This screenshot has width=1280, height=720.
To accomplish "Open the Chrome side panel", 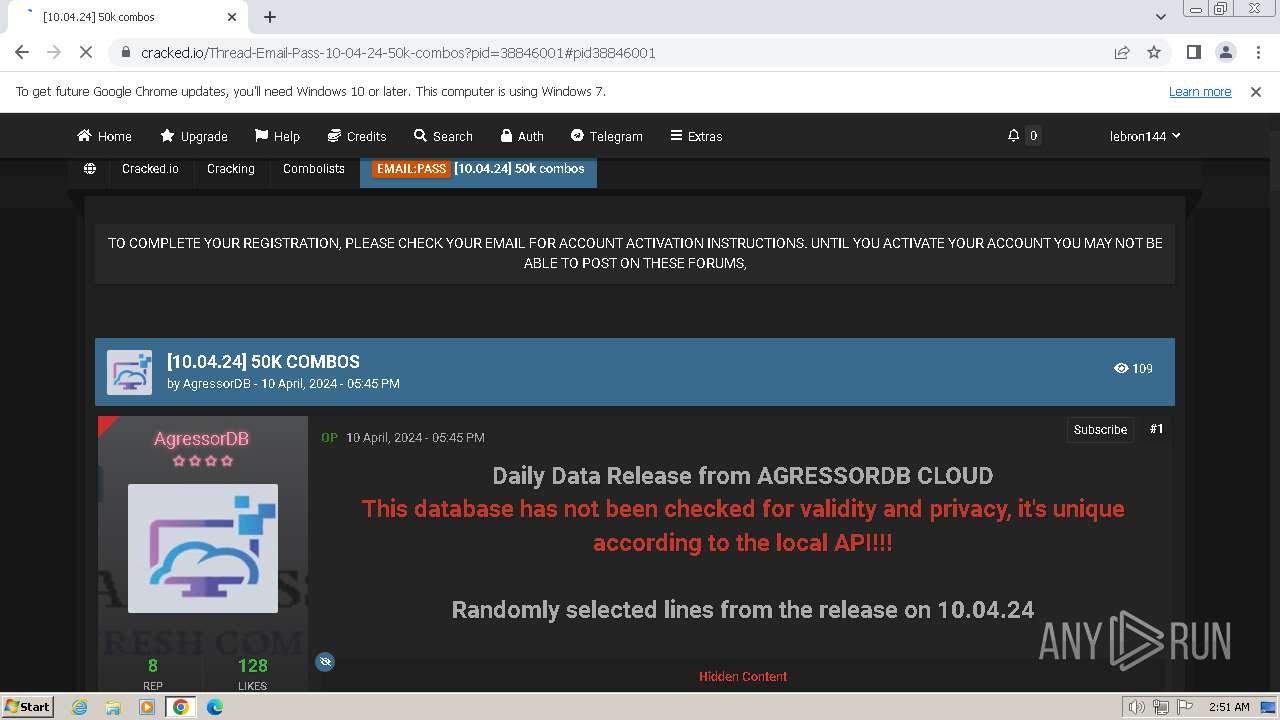I will click(x=1193, y=52).
